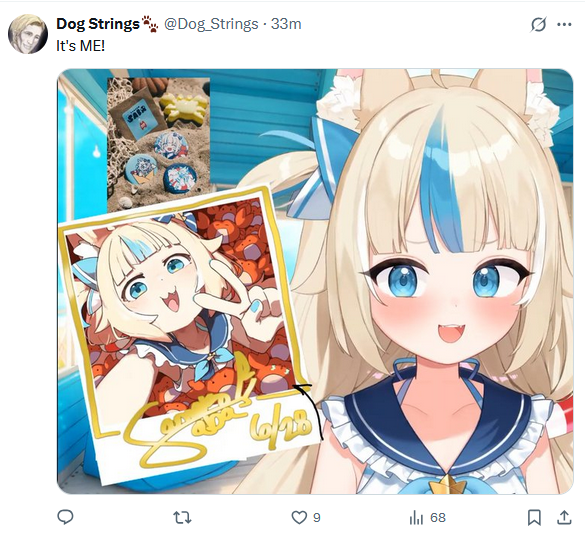Screen dimensions: 585x535
Task: Click the paw print emoji beside name
Action: pos(150,24)
